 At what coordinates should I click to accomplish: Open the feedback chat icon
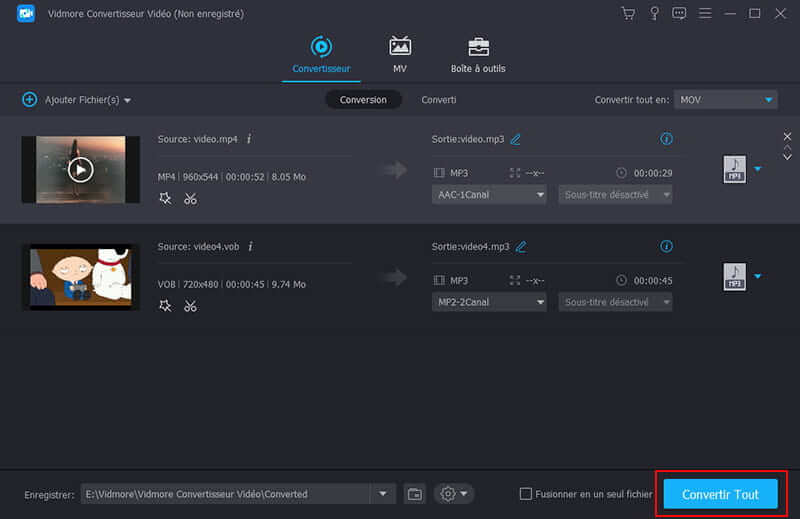679,13
